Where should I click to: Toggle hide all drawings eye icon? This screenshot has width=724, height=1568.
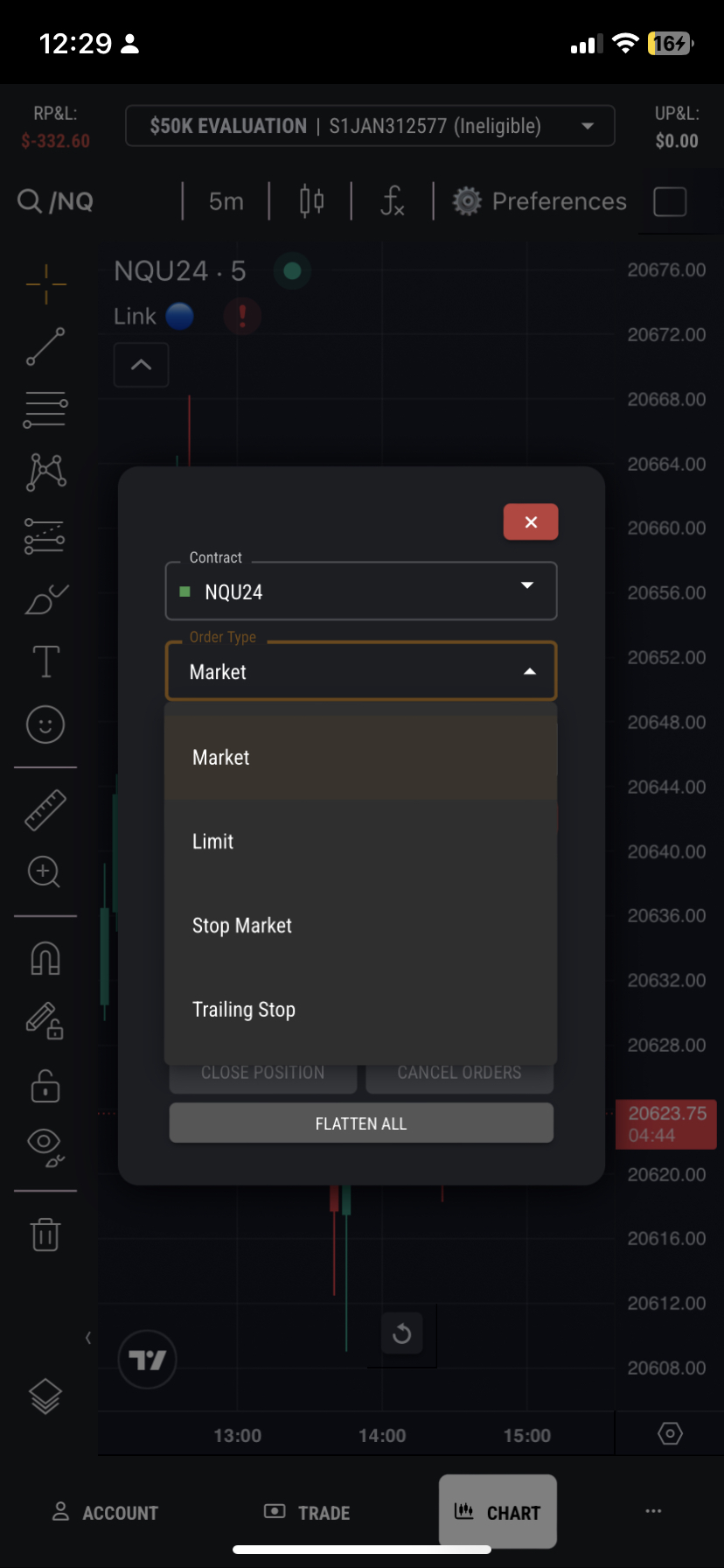45,1144
